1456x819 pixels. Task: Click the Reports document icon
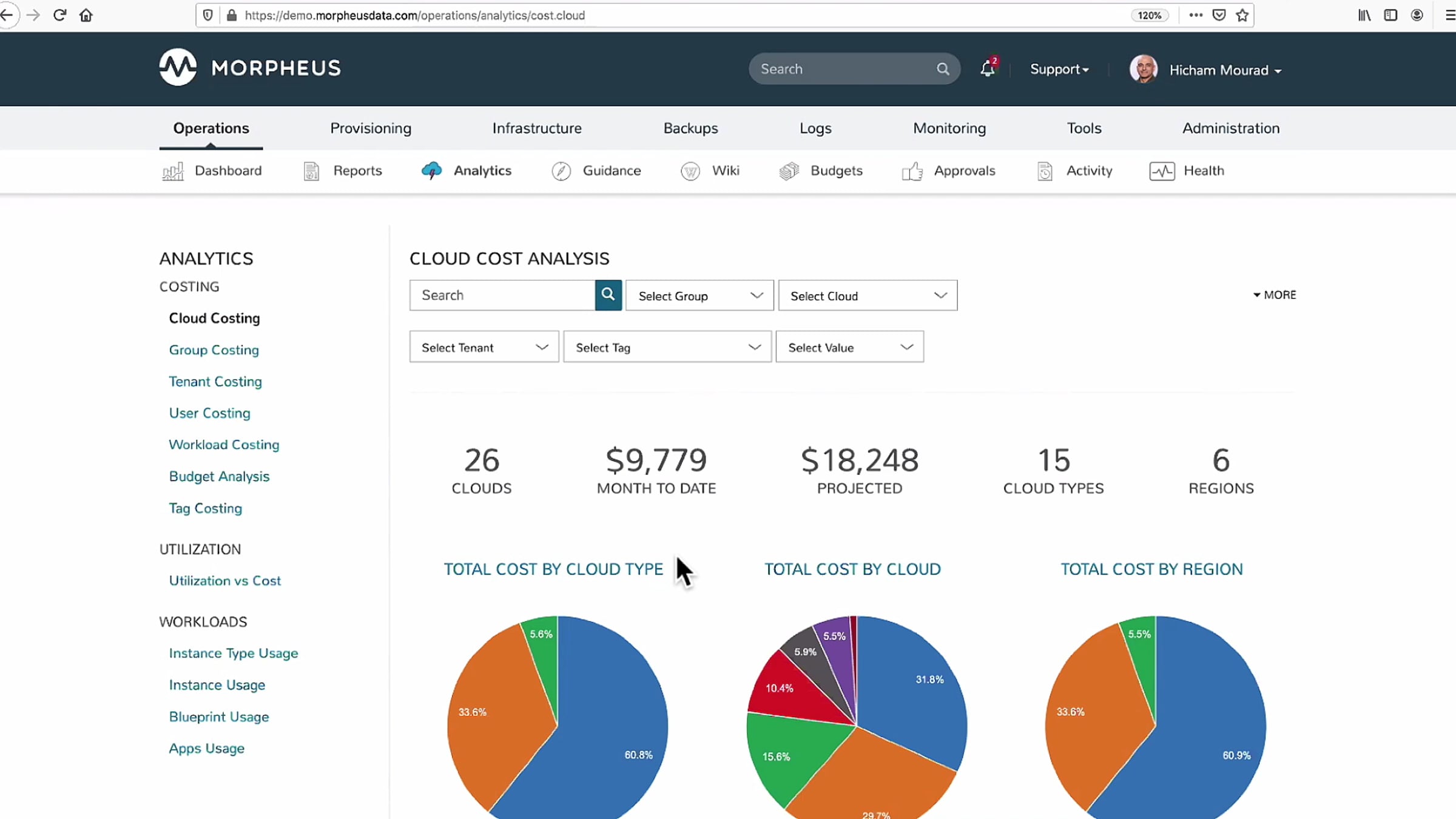(x=311, y=172)
